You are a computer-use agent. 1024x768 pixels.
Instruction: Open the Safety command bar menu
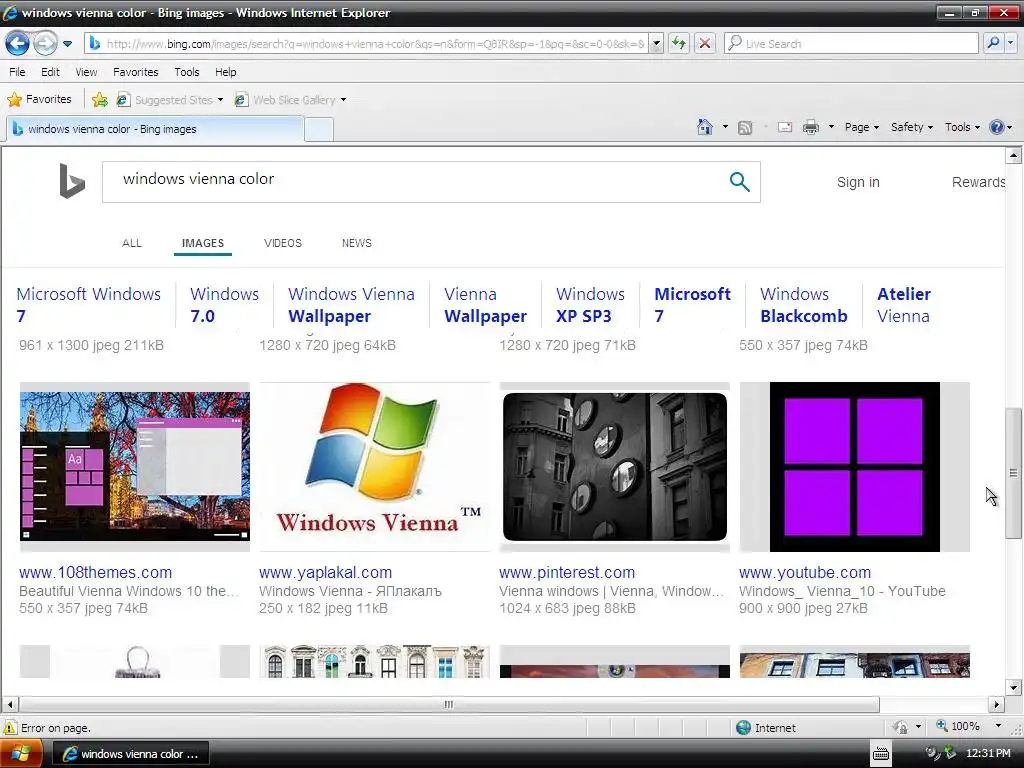pos(912,127)
